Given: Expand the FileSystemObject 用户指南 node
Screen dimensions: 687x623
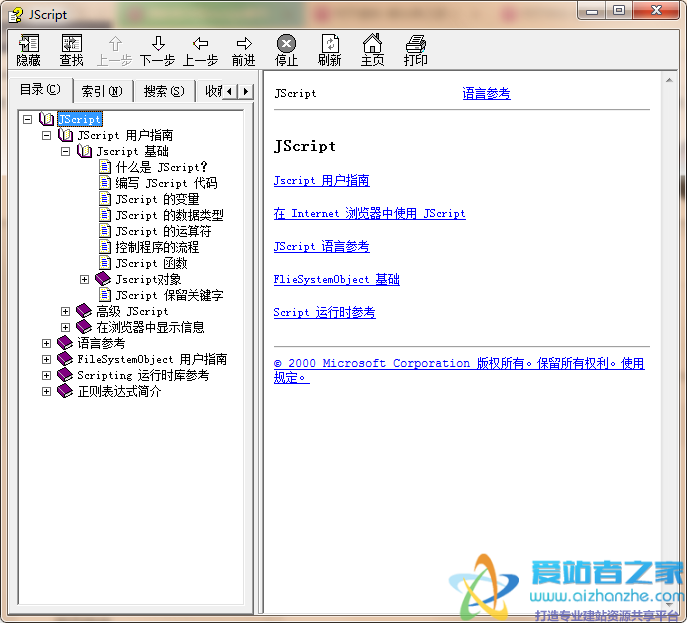Looking at the screenshot, I should (x=46, y=359).
